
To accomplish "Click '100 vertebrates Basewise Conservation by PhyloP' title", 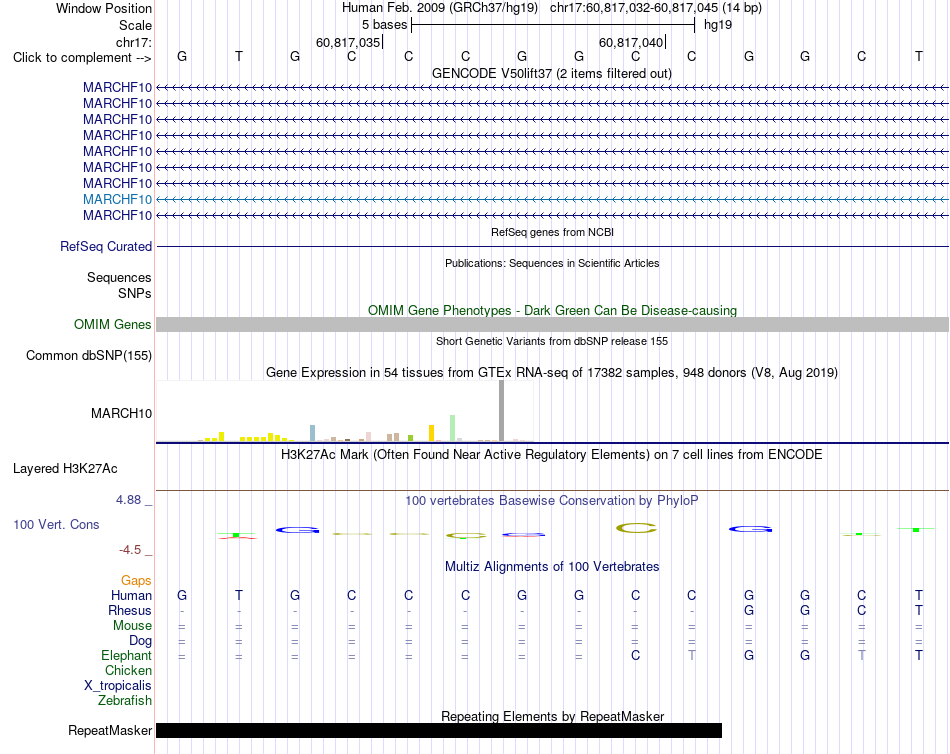I will point(552,501).
